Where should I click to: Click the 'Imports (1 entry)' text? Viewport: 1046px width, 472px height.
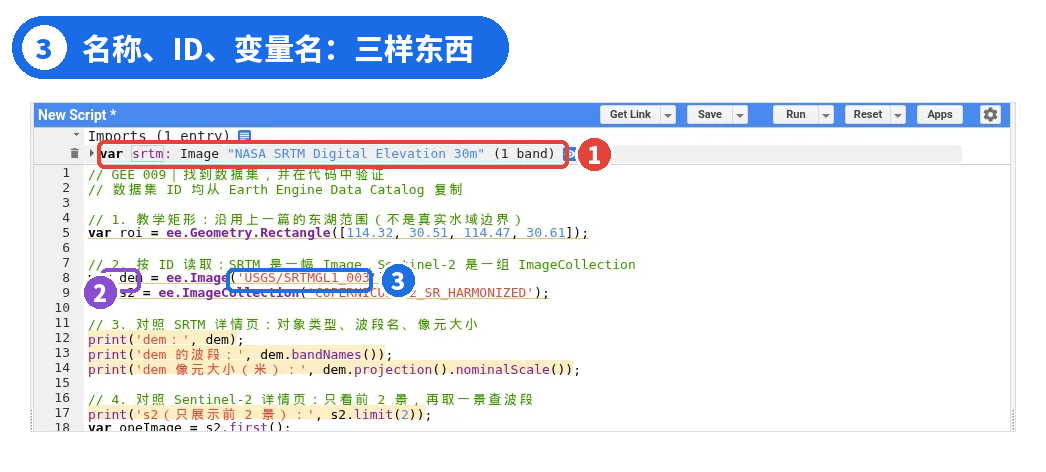(x=159, y=136)
